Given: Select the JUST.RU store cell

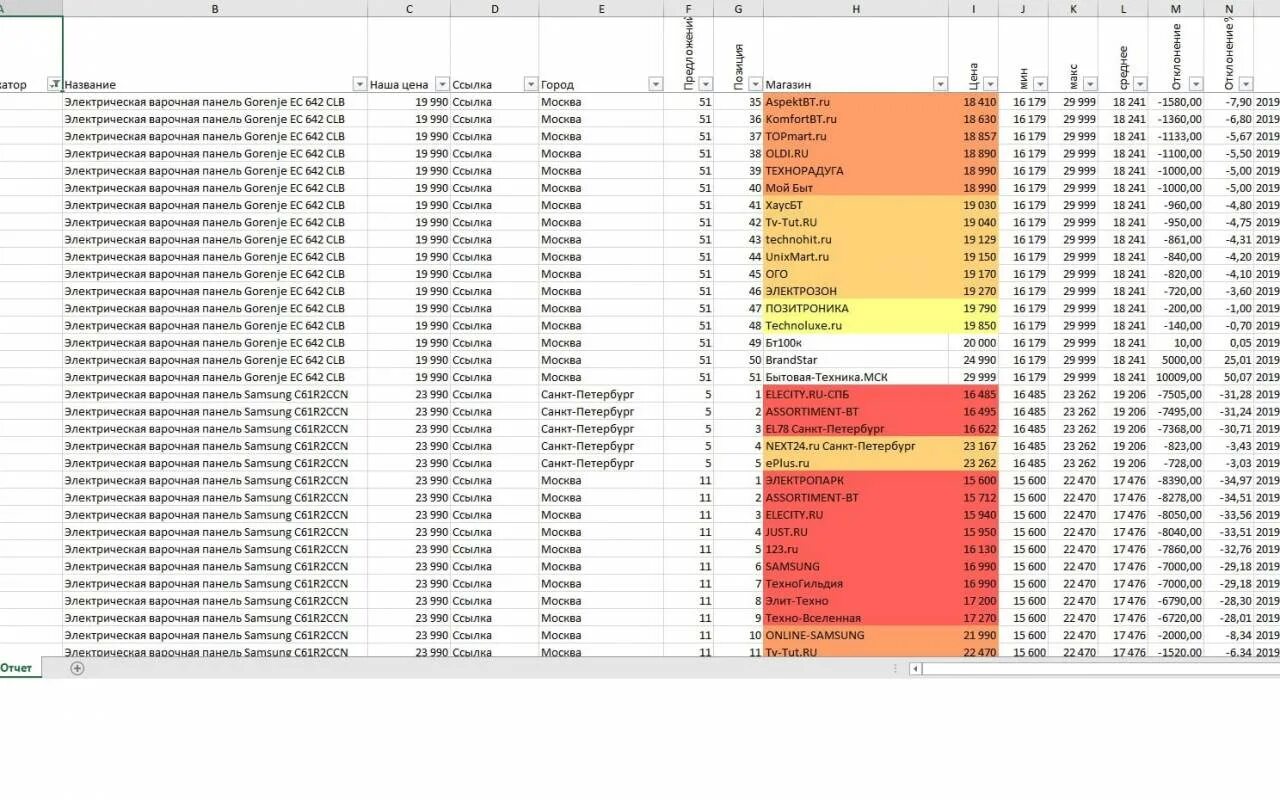Looking at the screenshot, I should (x=856, y=532).
